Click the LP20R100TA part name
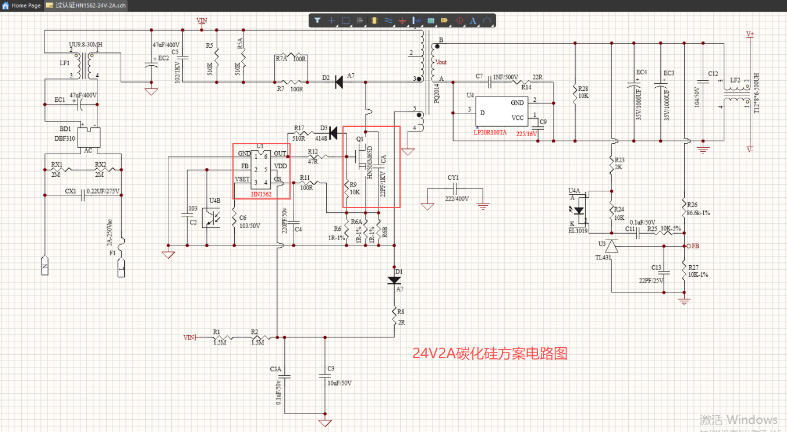Viewport: 787px width, 432px height. click(490, 132)
